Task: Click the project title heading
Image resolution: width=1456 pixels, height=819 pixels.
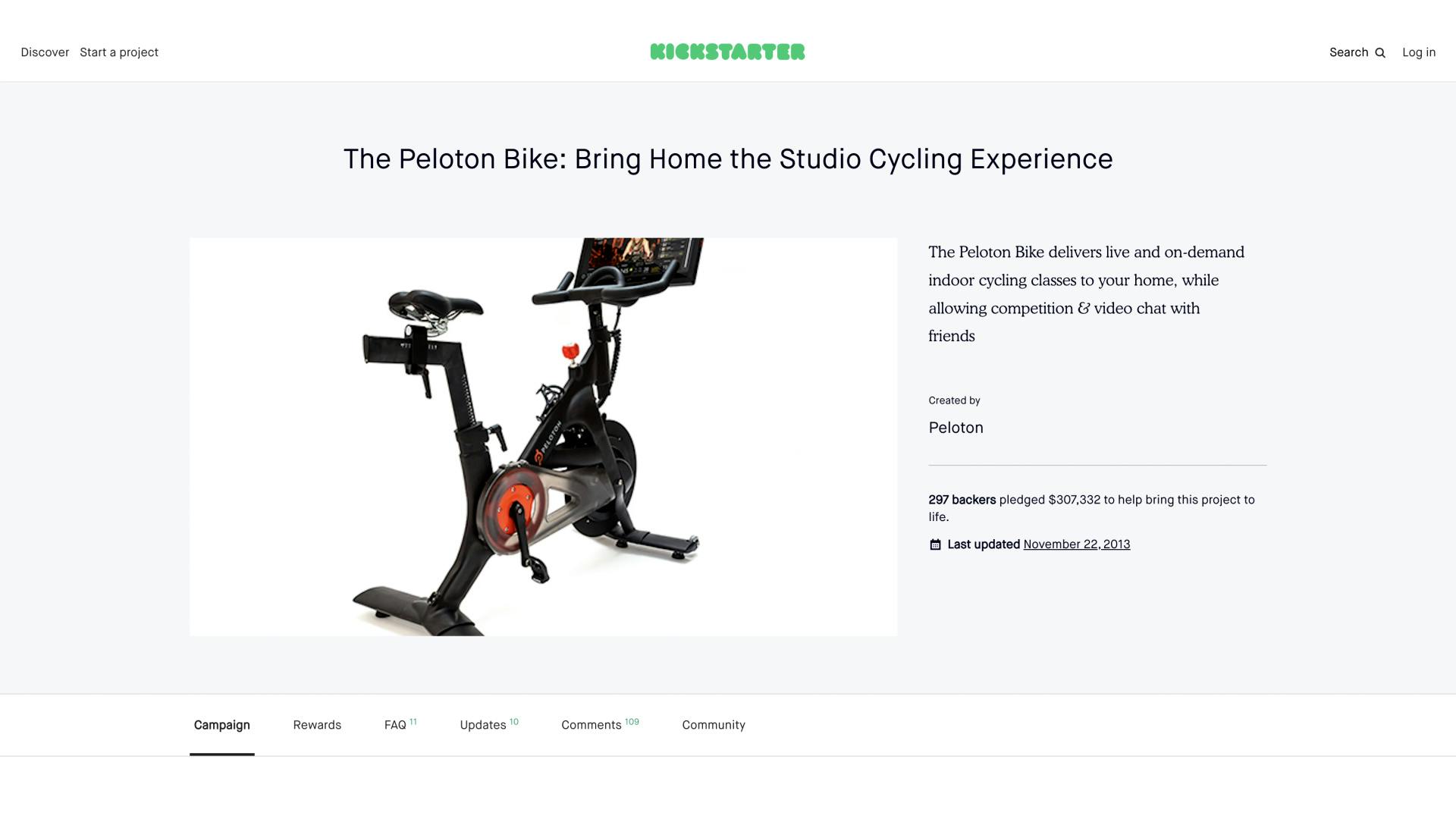Action: [728, 159]
